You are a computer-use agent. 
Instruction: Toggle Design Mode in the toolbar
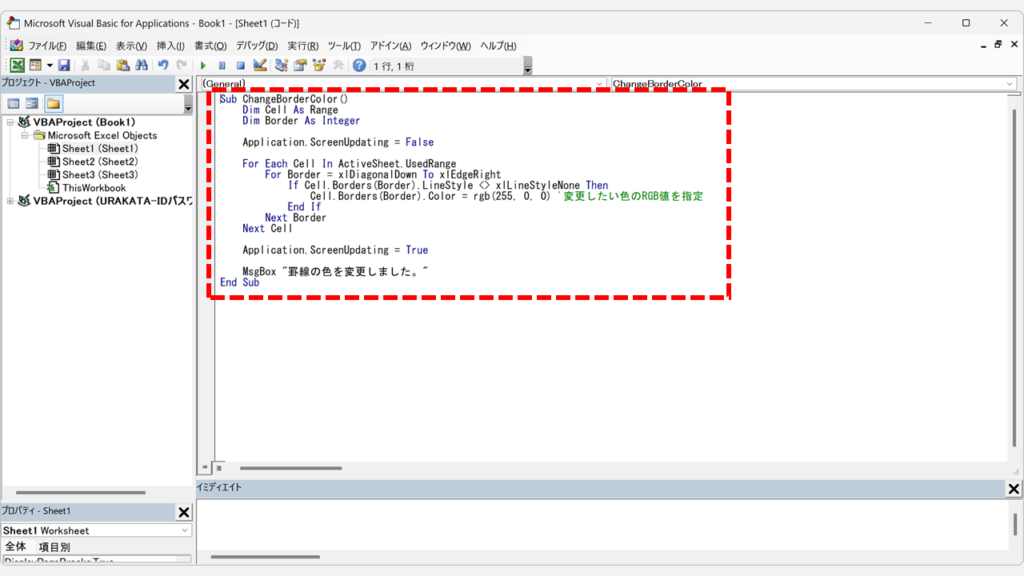[x=260, y=65]
